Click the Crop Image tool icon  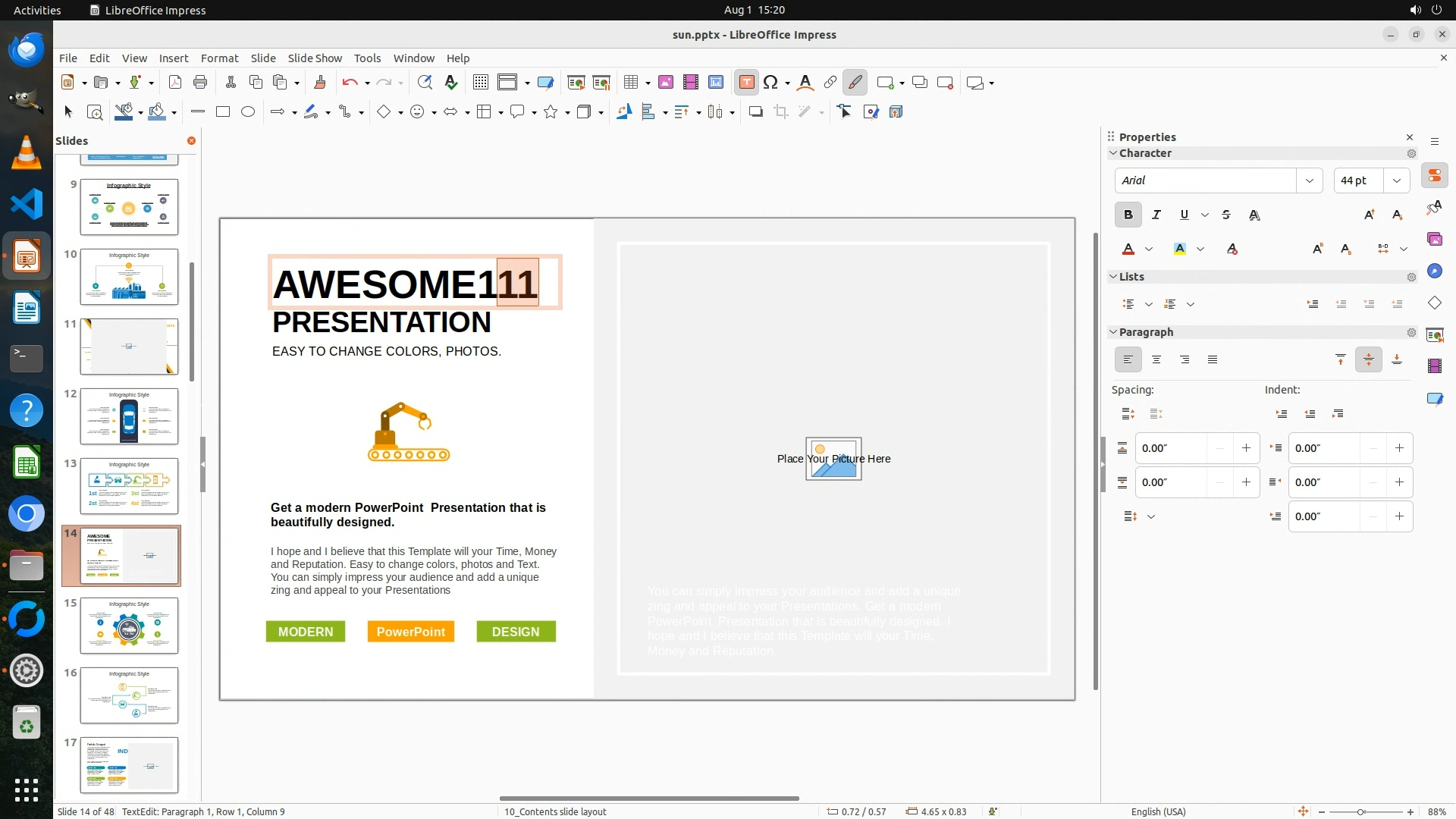[781, 112]
